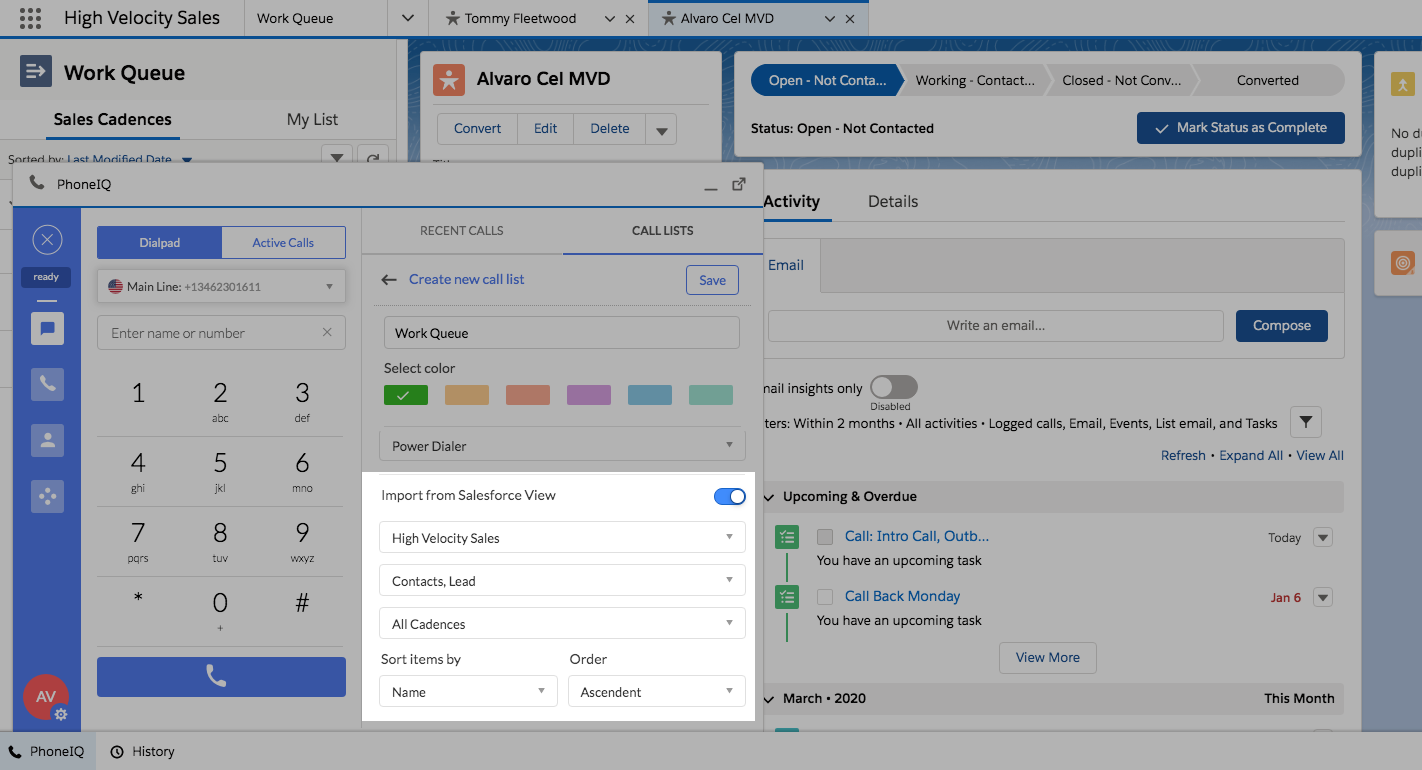Open the Alvaro Cel MVD tab chevron

[x=829, y=19]
